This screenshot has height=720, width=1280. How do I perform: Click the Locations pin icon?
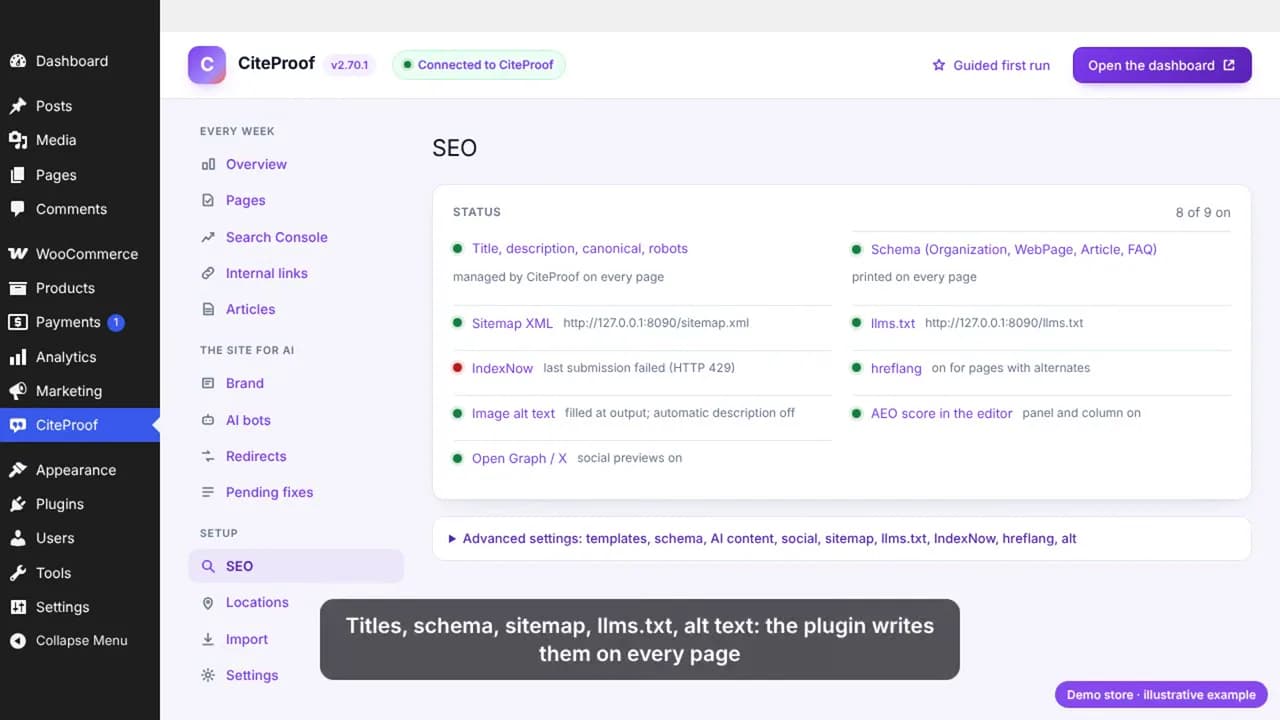tap(208, 602)
